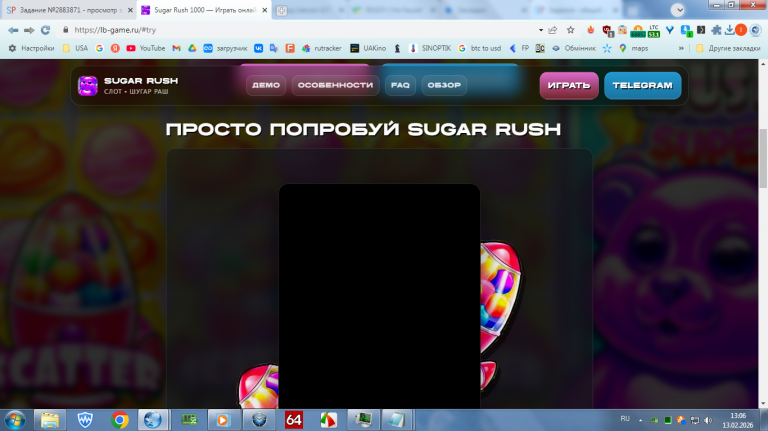Open the ДЕМО navigation item
This screenshot has height=431, width=768.
[x=266, y=85]
